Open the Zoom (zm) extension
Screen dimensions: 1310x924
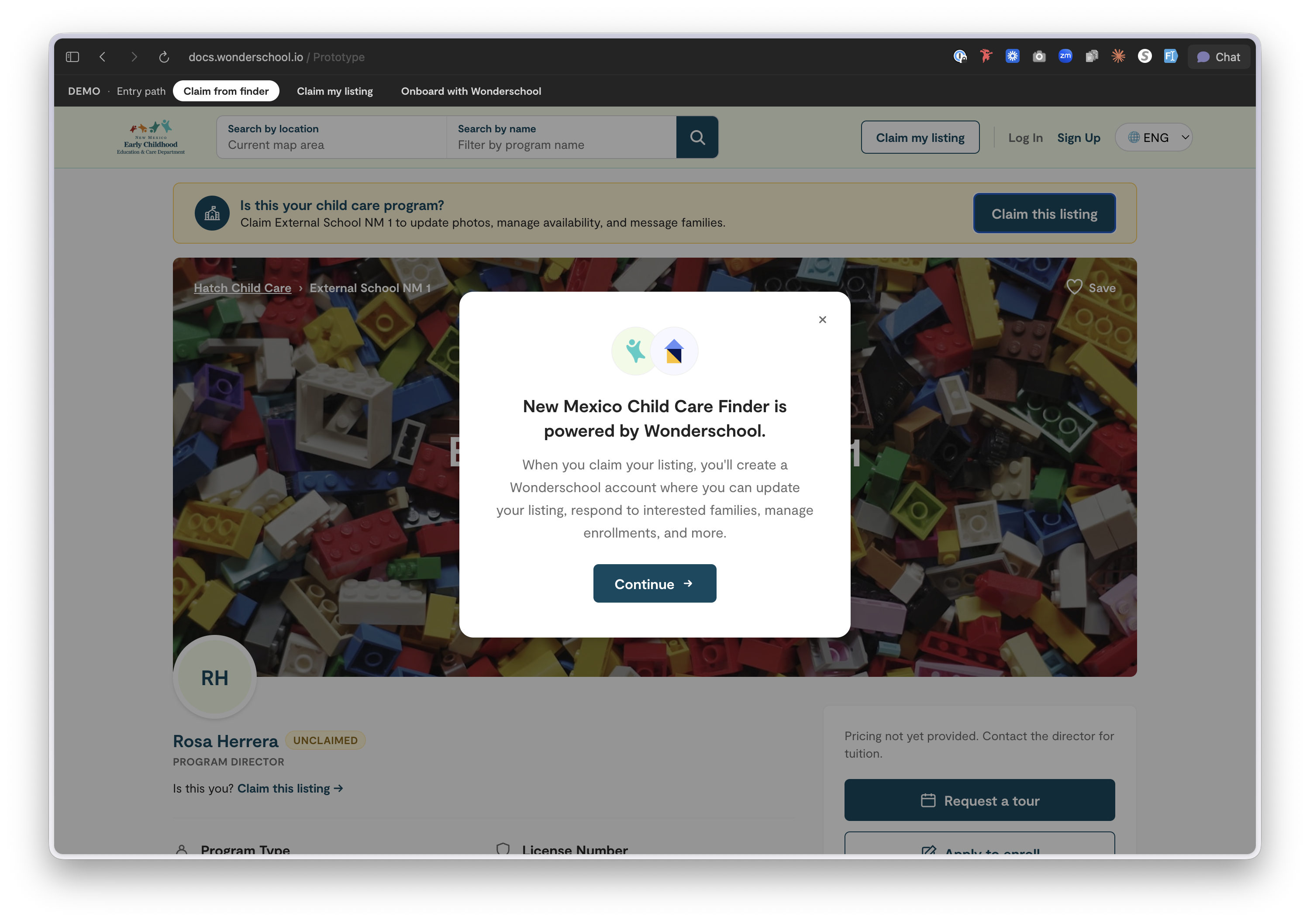pos(1065,56)
